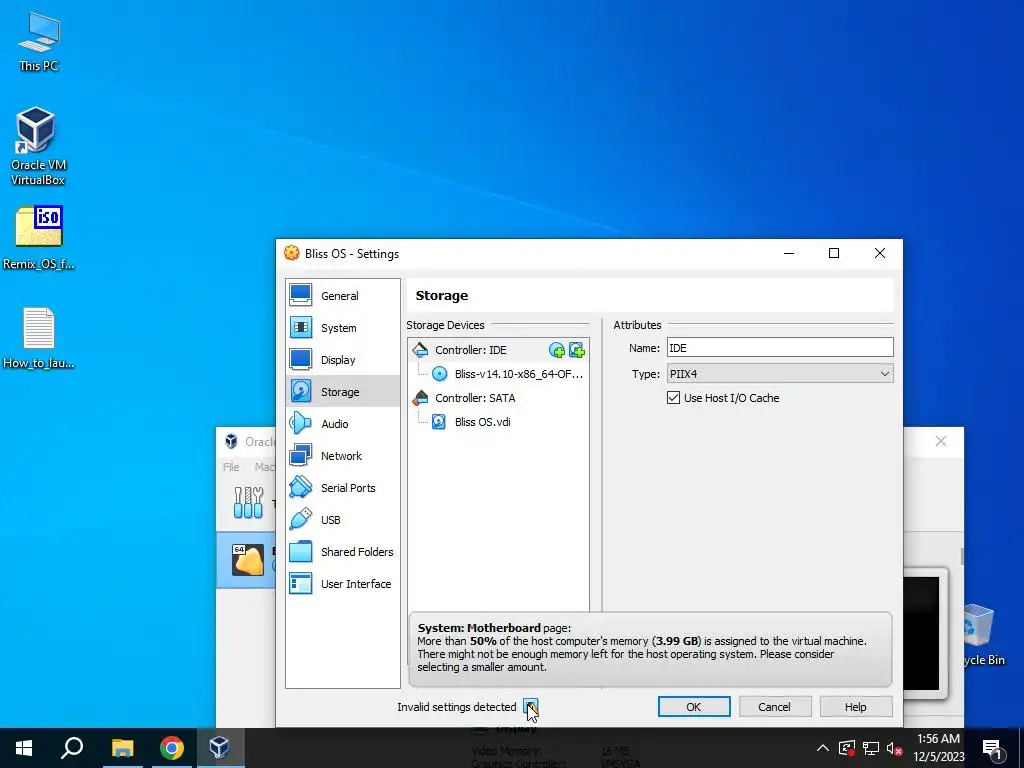Select the Controller: IDE tree row

coord(499,350)
